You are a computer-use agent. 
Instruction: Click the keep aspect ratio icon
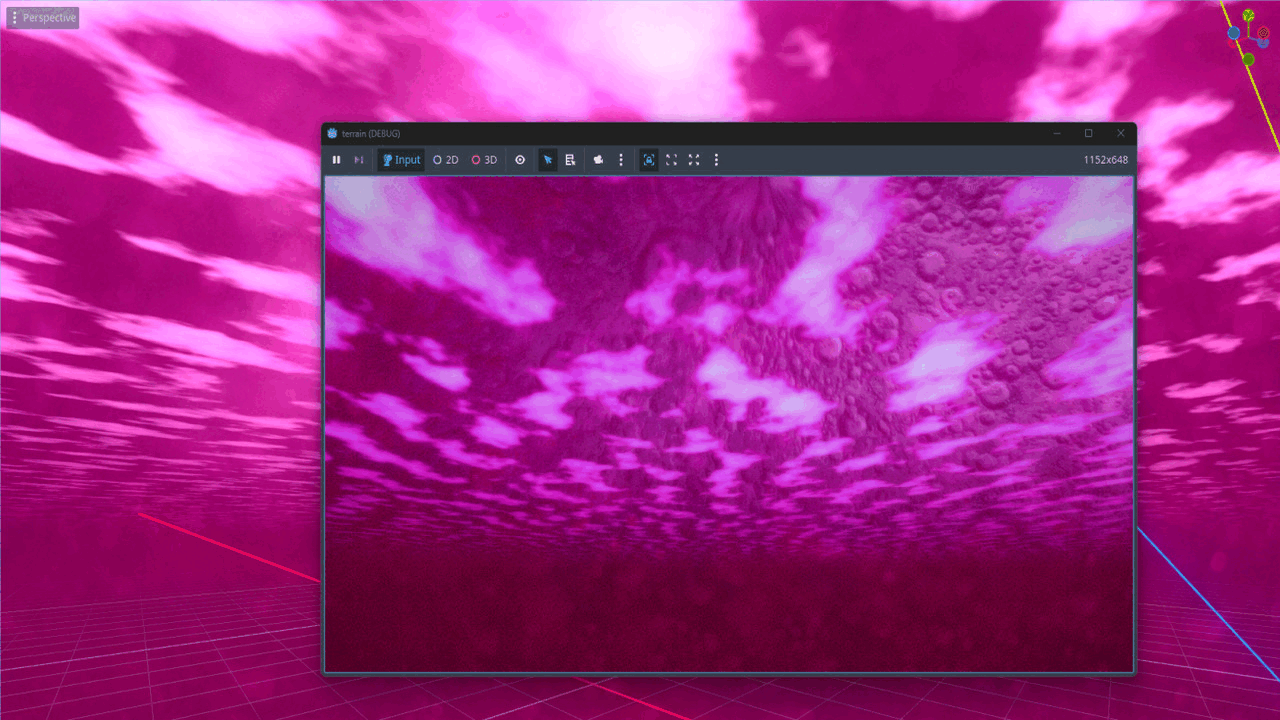(x=671, y=160)
